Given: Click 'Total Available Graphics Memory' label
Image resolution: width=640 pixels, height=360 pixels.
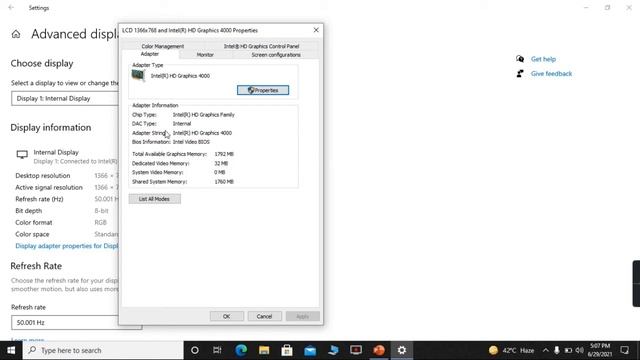Looking at the screenshot, I should [169, 154].
